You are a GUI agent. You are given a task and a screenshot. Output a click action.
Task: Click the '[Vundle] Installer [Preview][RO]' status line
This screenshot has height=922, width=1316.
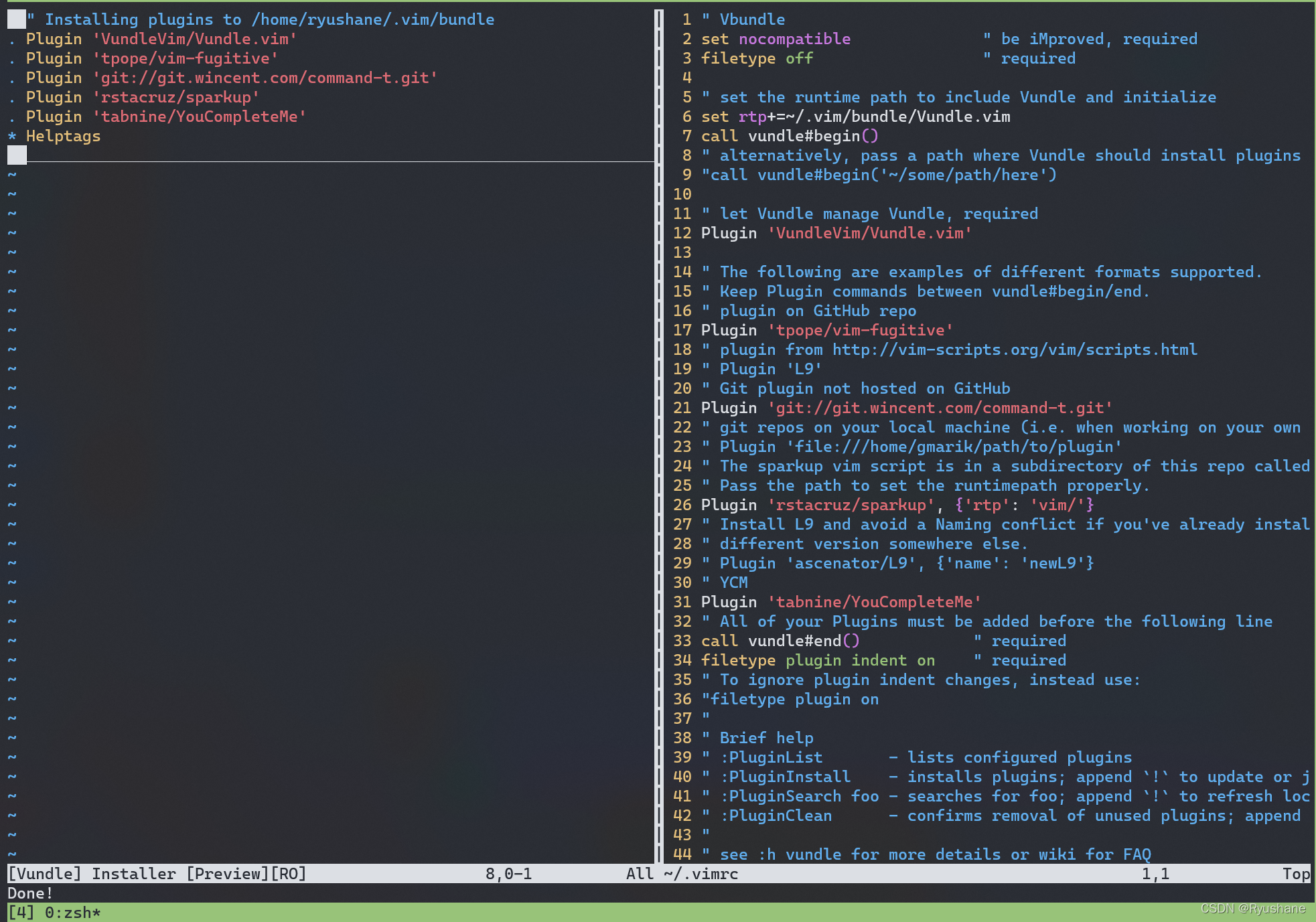coord(157,874)
